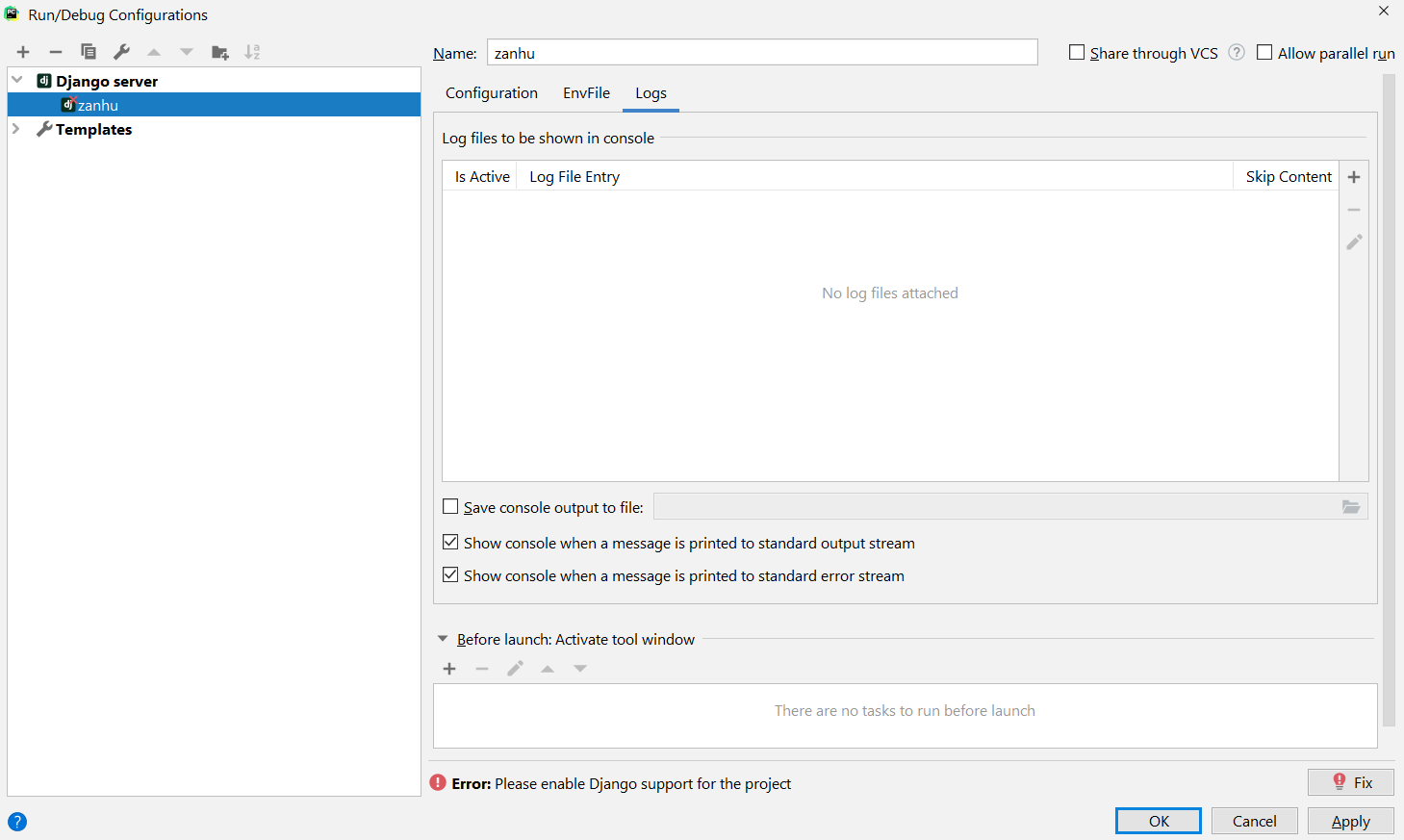Click the Apply button
The width and height of the screenshot is (1404, 840).
(1351, 821)
